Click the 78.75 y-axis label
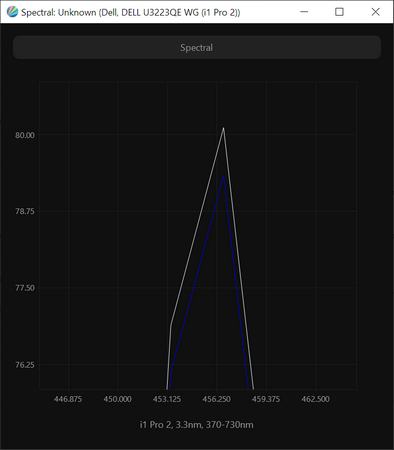 tap(25, 211)
